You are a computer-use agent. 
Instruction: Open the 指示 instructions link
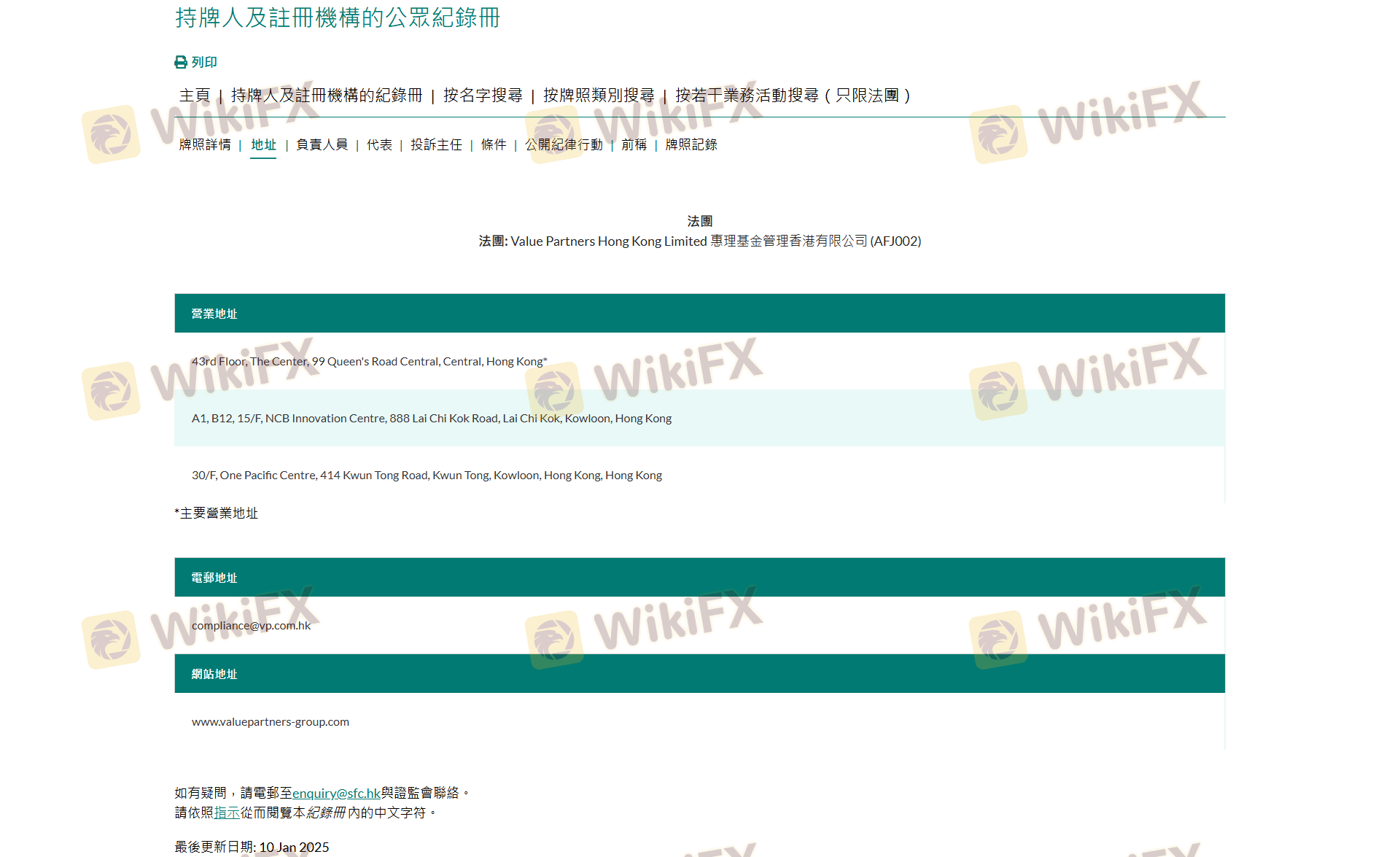click(227, 813)
